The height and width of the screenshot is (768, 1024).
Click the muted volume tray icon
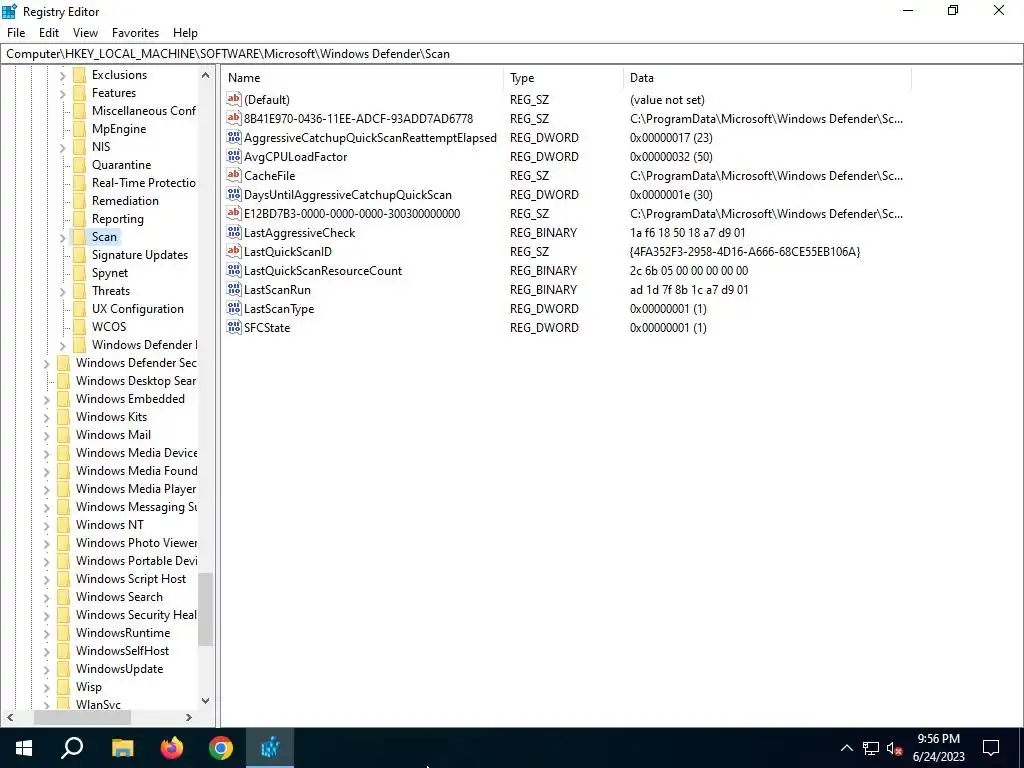(x=895, y=748)
